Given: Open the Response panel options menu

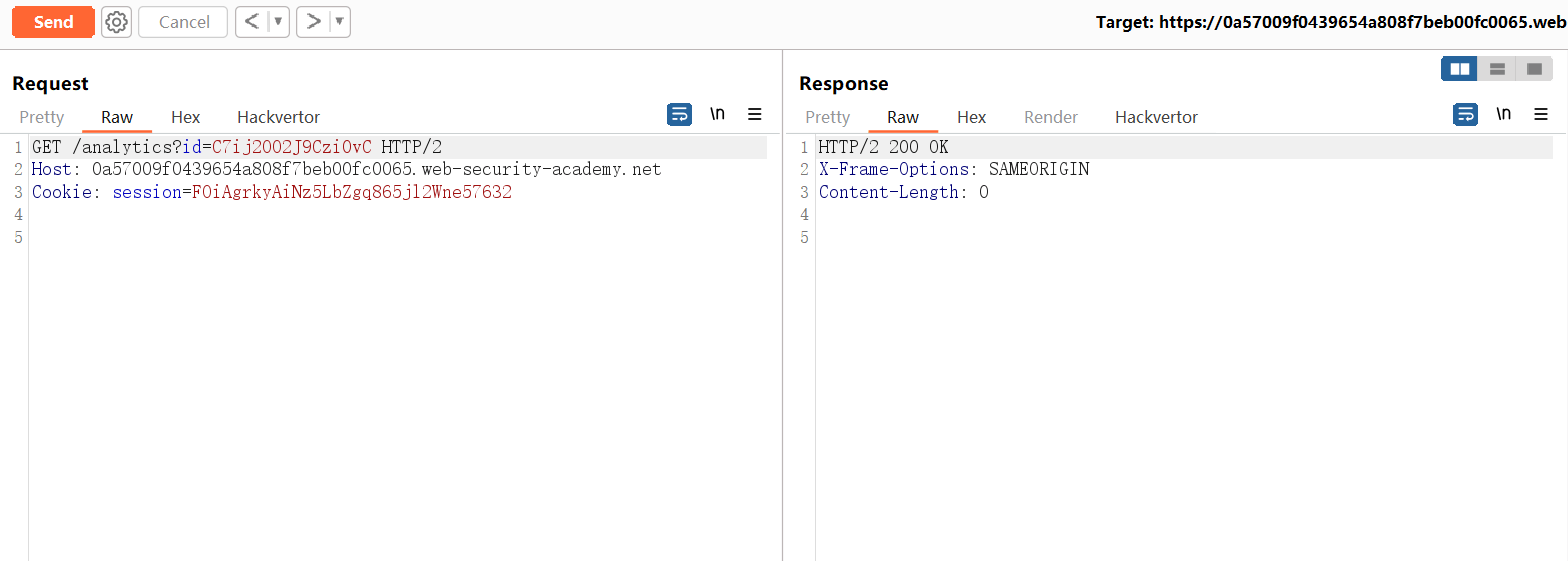Looking at the screenshot, I should pyautogui.click(x=1541, y=114).
